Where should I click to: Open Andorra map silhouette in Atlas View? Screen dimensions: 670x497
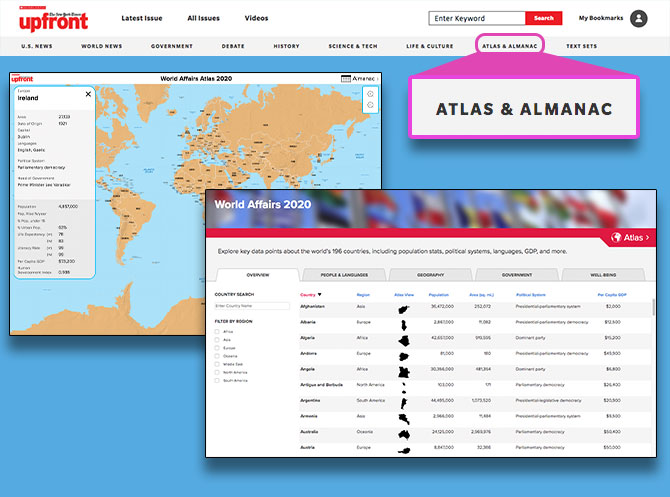point(403,356)
